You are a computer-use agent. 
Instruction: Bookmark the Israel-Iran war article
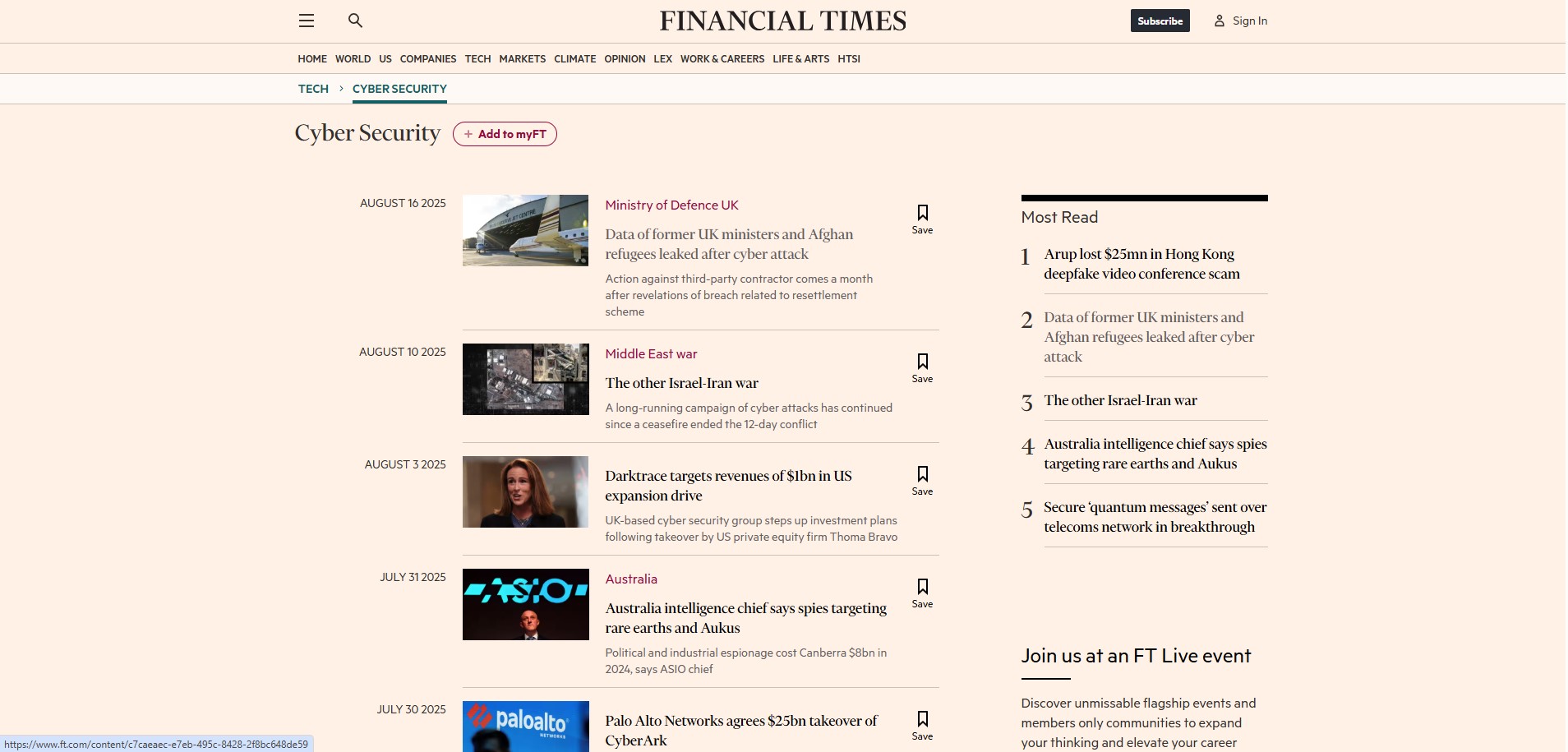(922, 367)
